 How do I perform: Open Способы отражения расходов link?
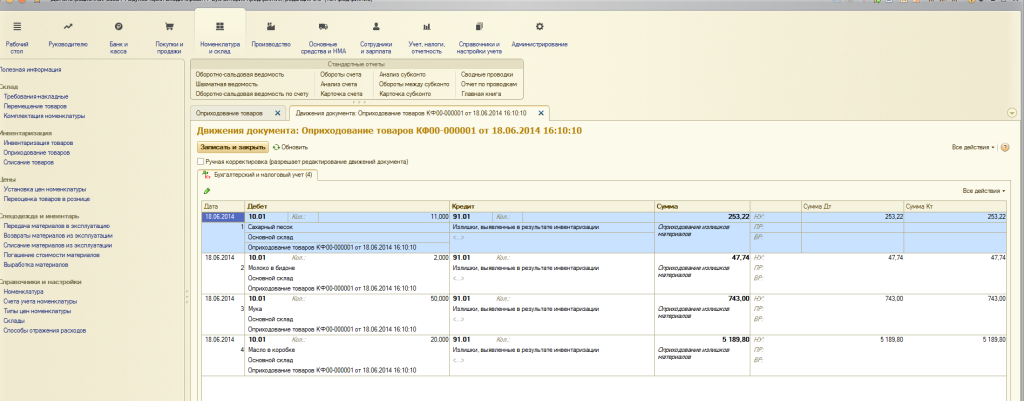(x=44, y=331)
